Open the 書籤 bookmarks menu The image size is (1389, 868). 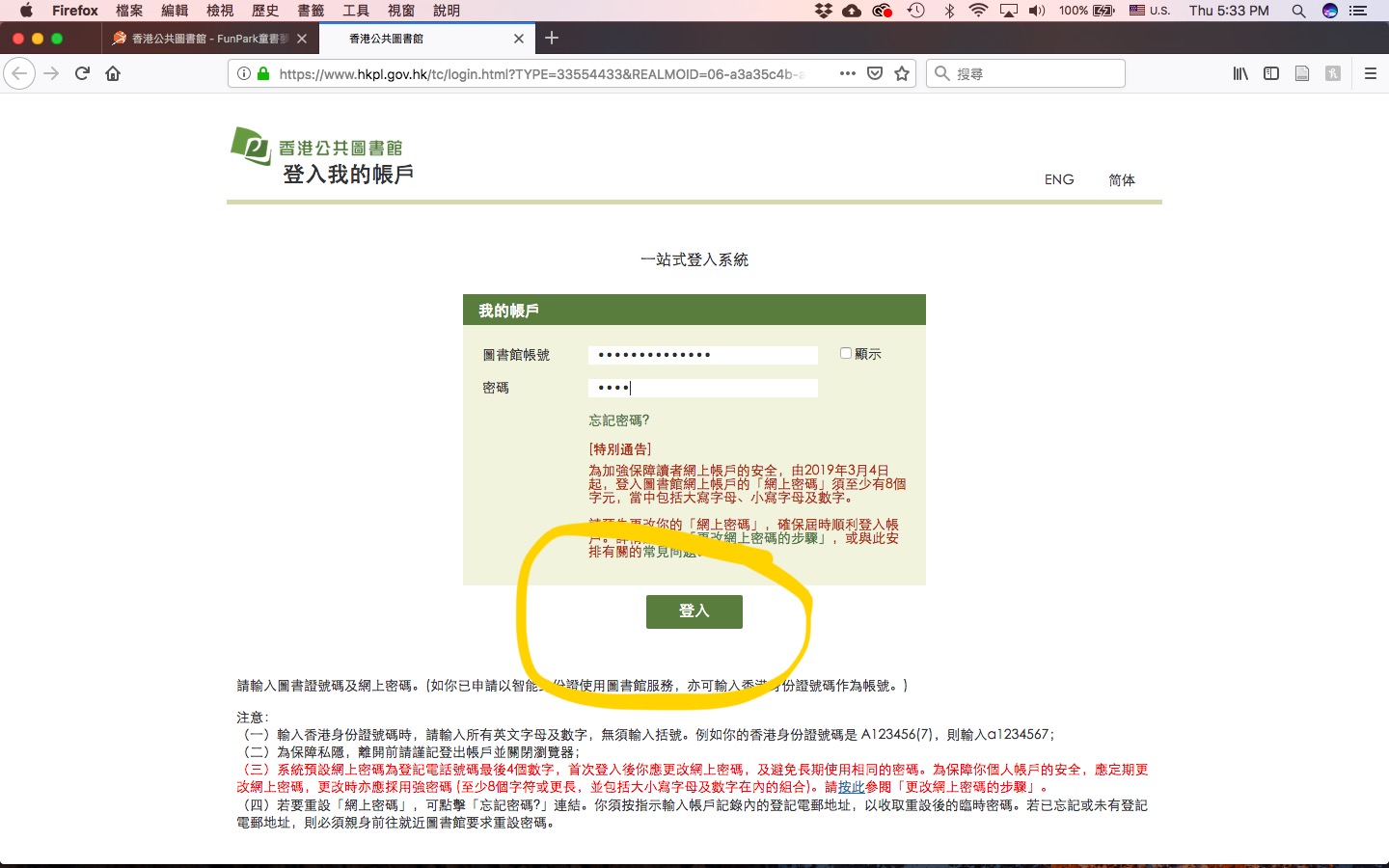(x=311, y=11)
